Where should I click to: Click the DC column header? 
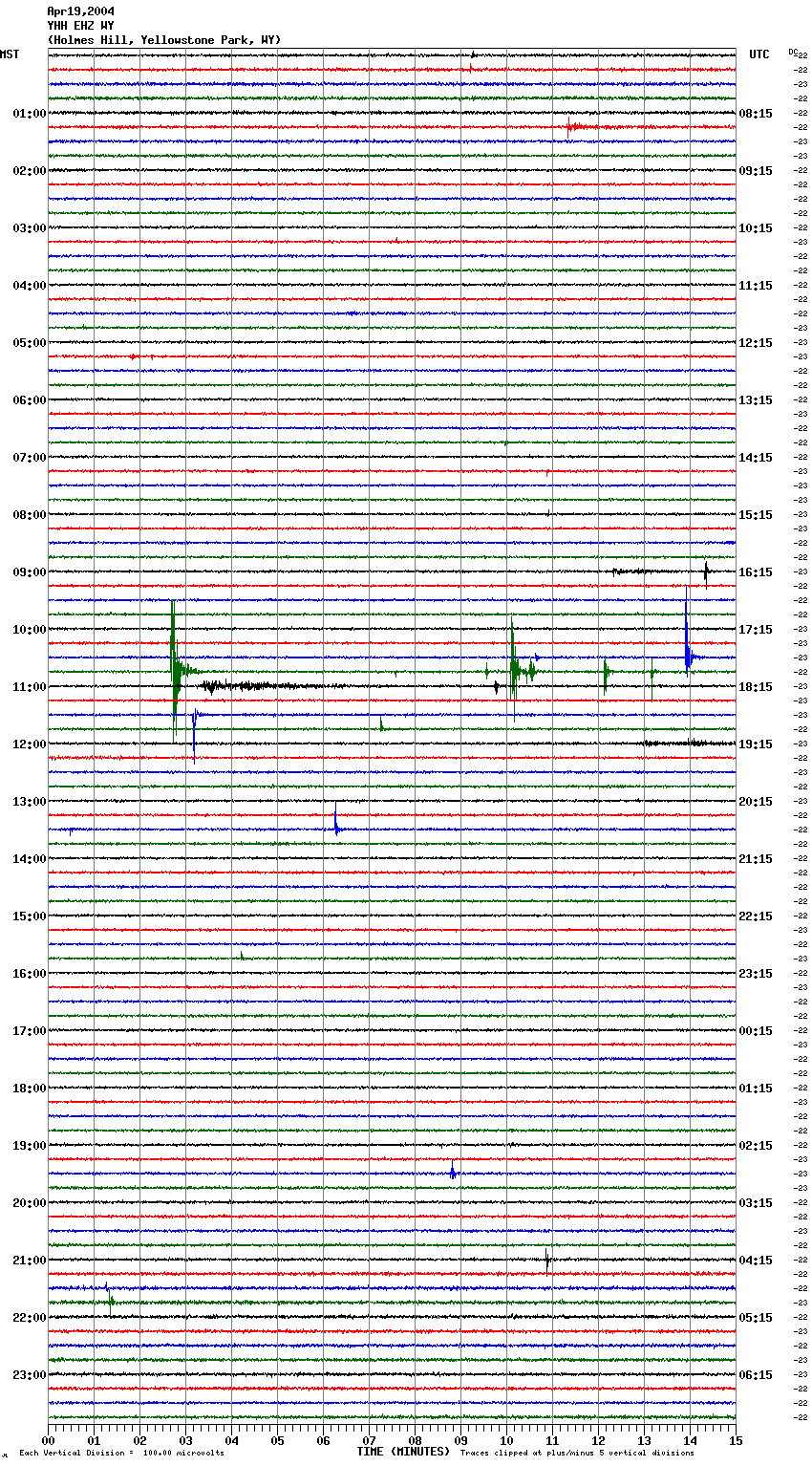[x=793, y=52]
